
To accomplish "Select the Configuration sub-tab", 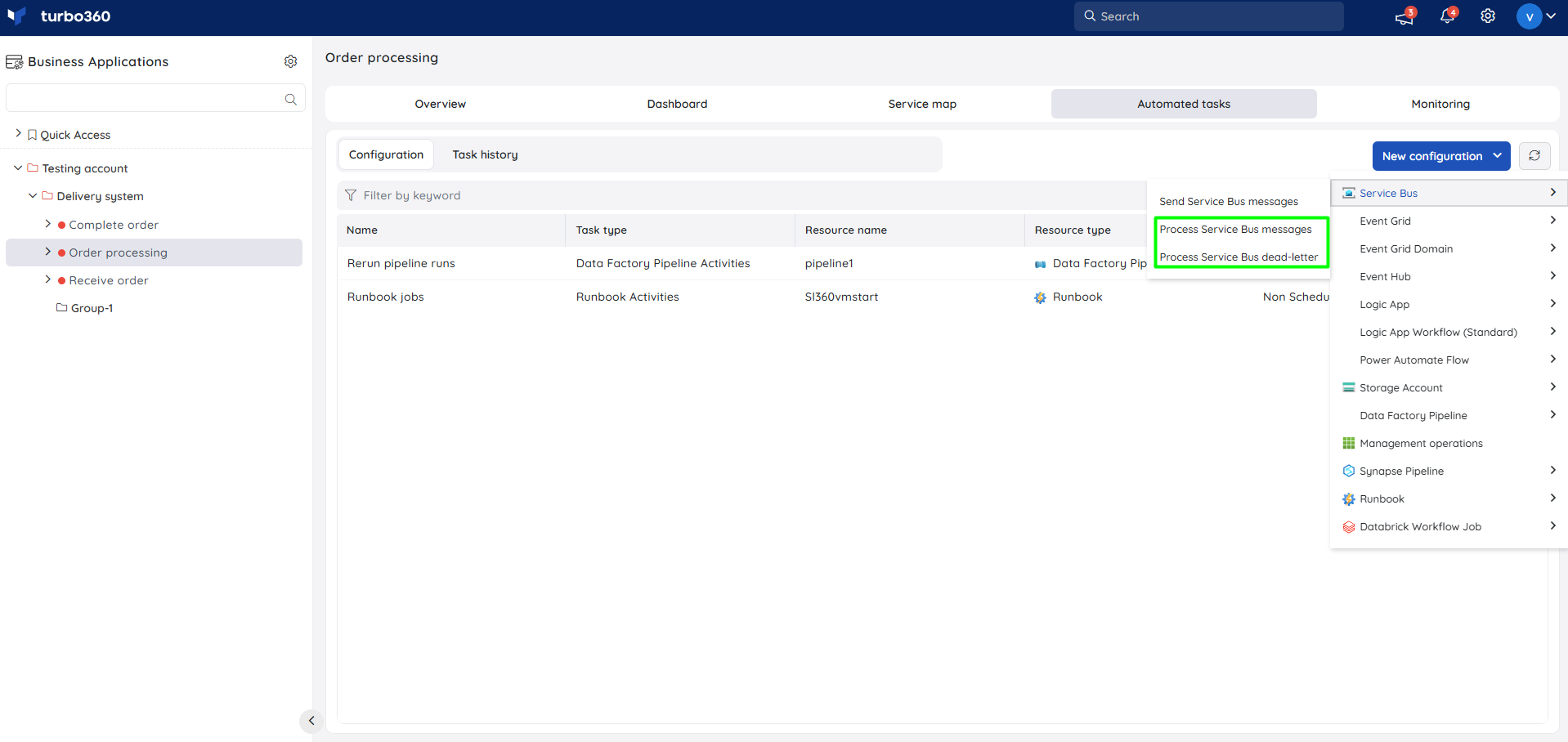I will tap(386, 154).
